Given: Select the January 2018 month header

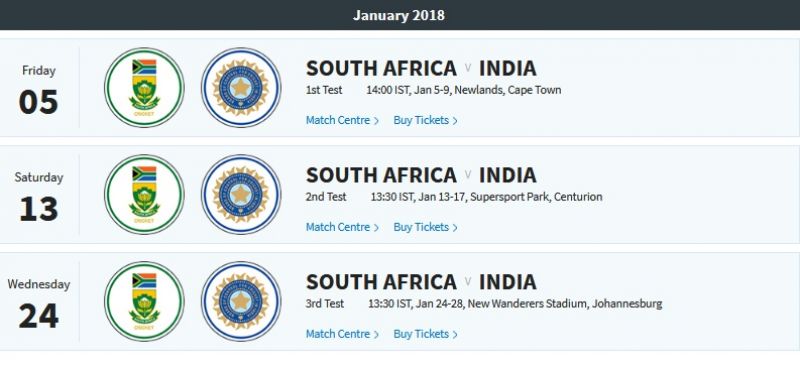Looking at the screenshot, I should coord(398,15).
